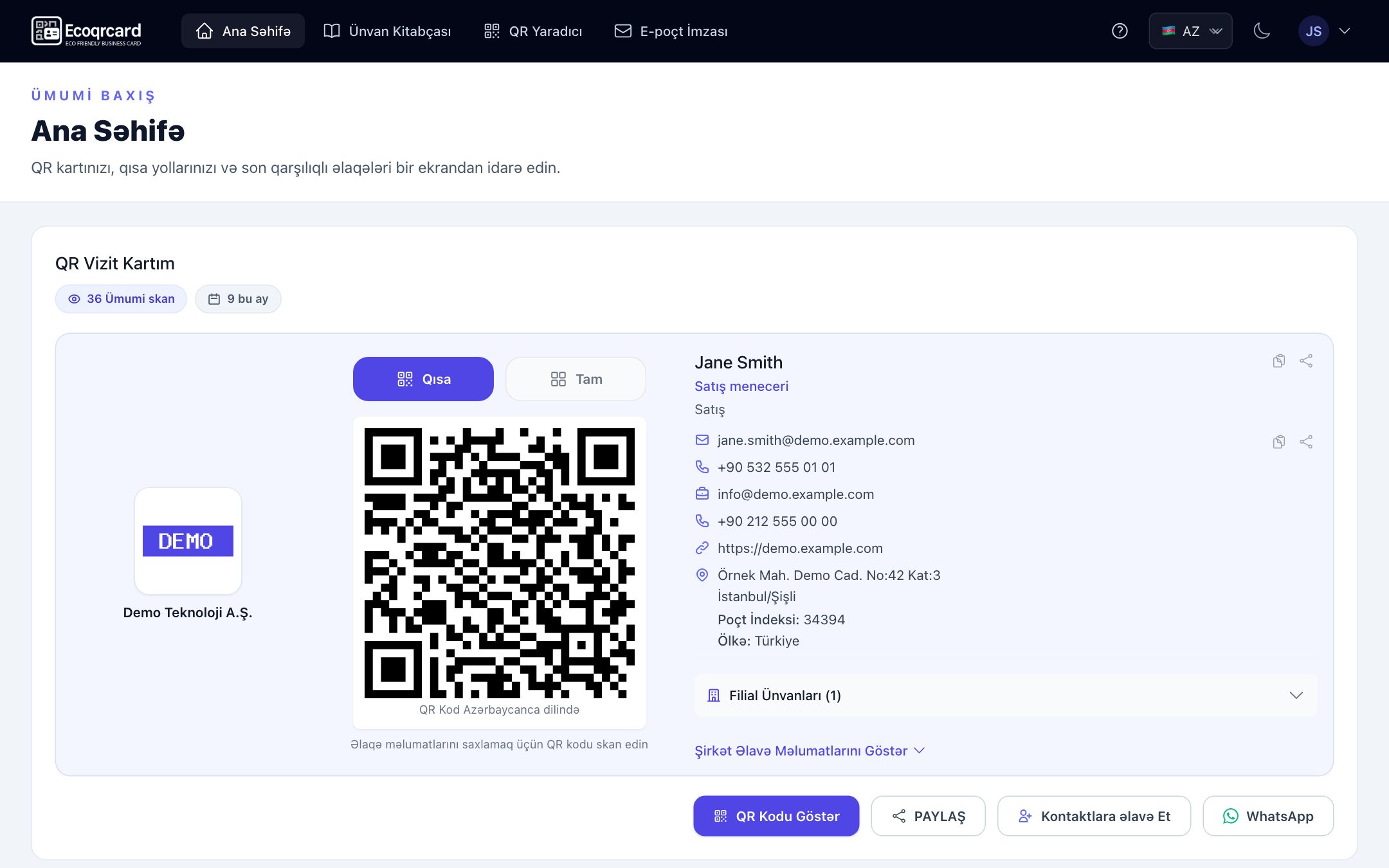
Task: Click phone number +90 212 555 00 00
Action: (777, 521)
